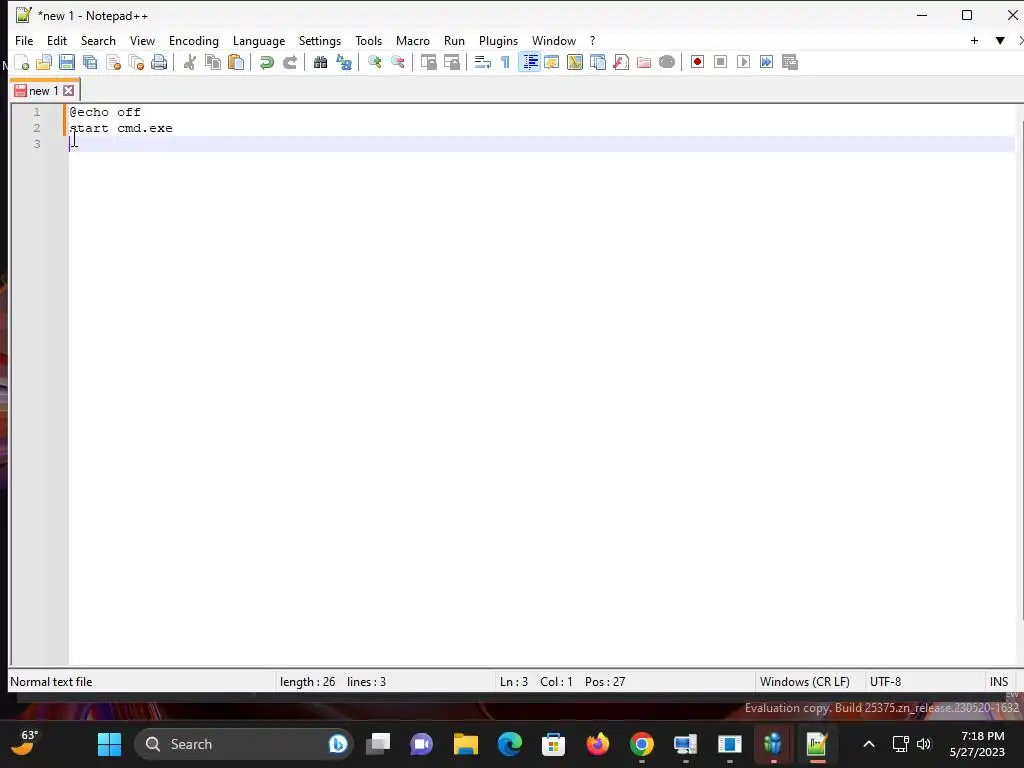Image resolution: width=1024 pixels, height=768 pixels.
Task: Open the Document List panel icon
Action: click(x=598, y=63)
